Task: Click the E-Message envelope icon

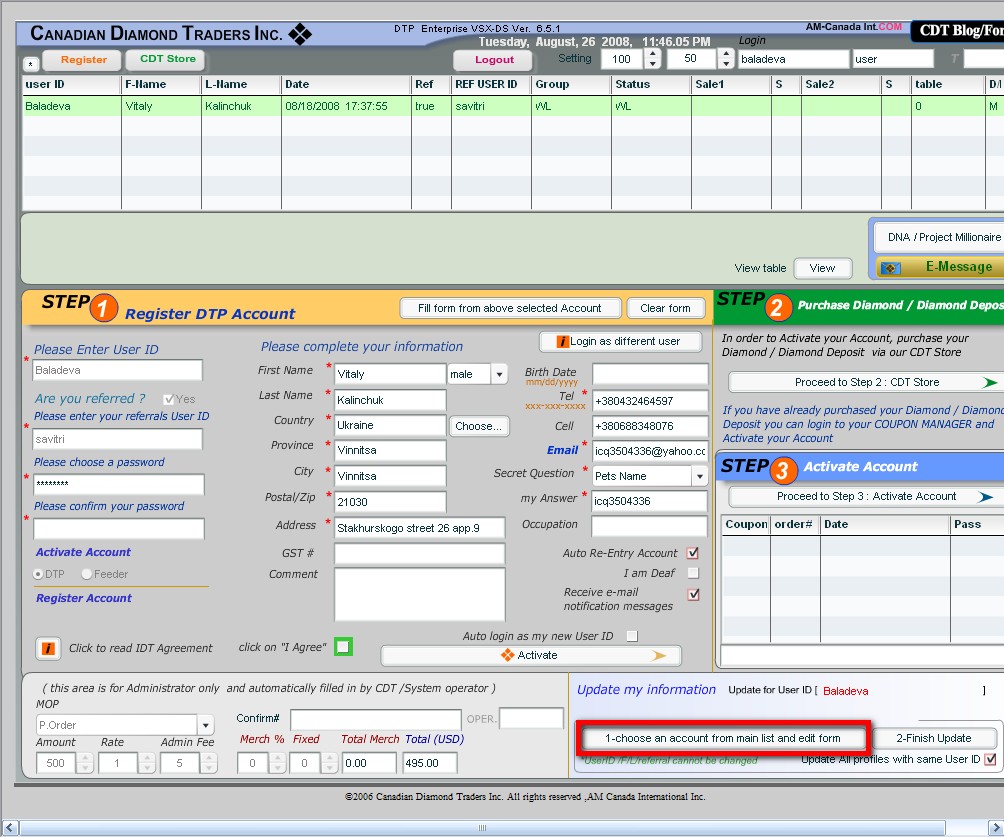Action: [x=890, y=268]
